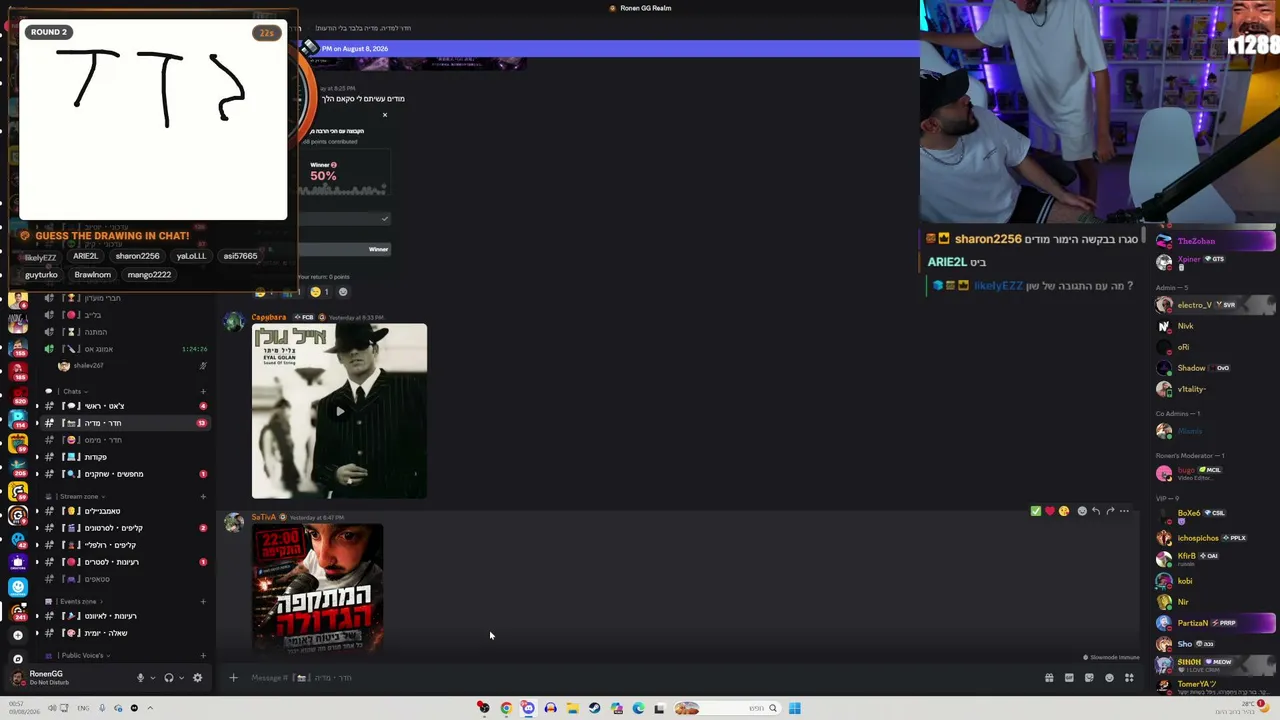The height and width of the screenshot is (720, 1280).
Task: Play the Eyal Golan video attachment
Action: [340, 411]
